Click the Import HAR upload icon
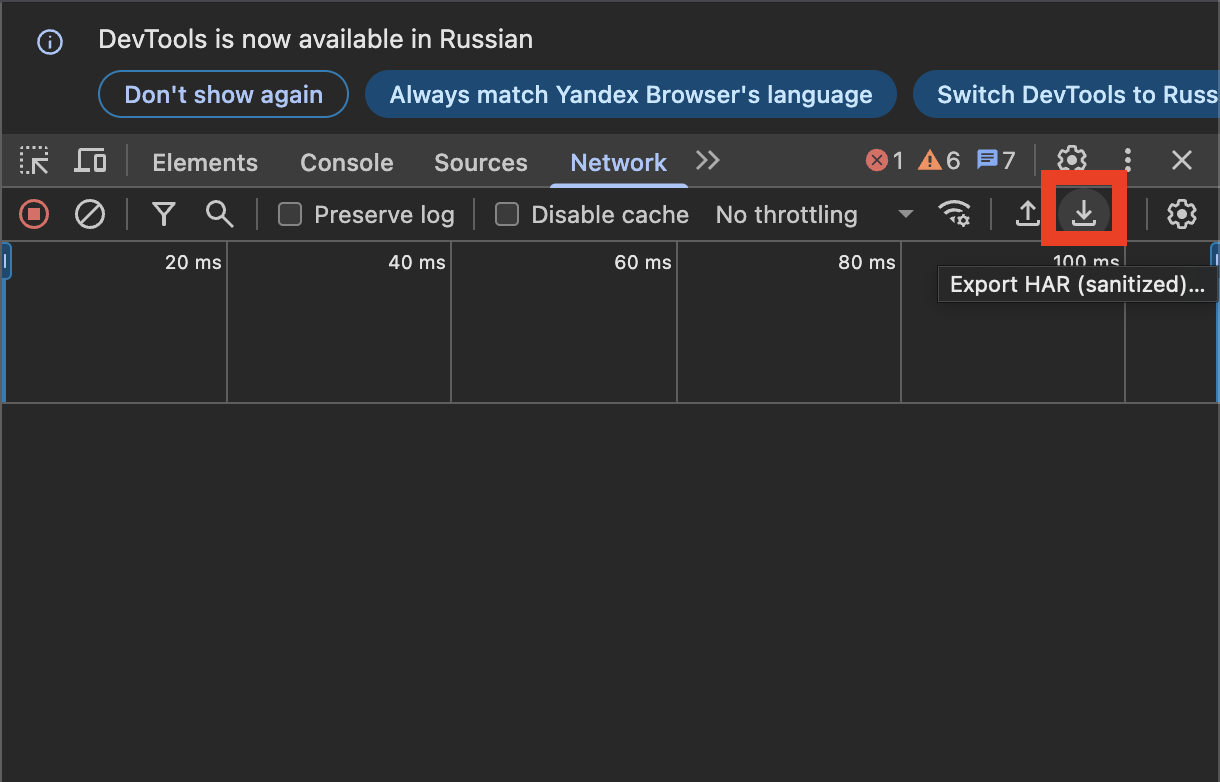 point(1027,214)
